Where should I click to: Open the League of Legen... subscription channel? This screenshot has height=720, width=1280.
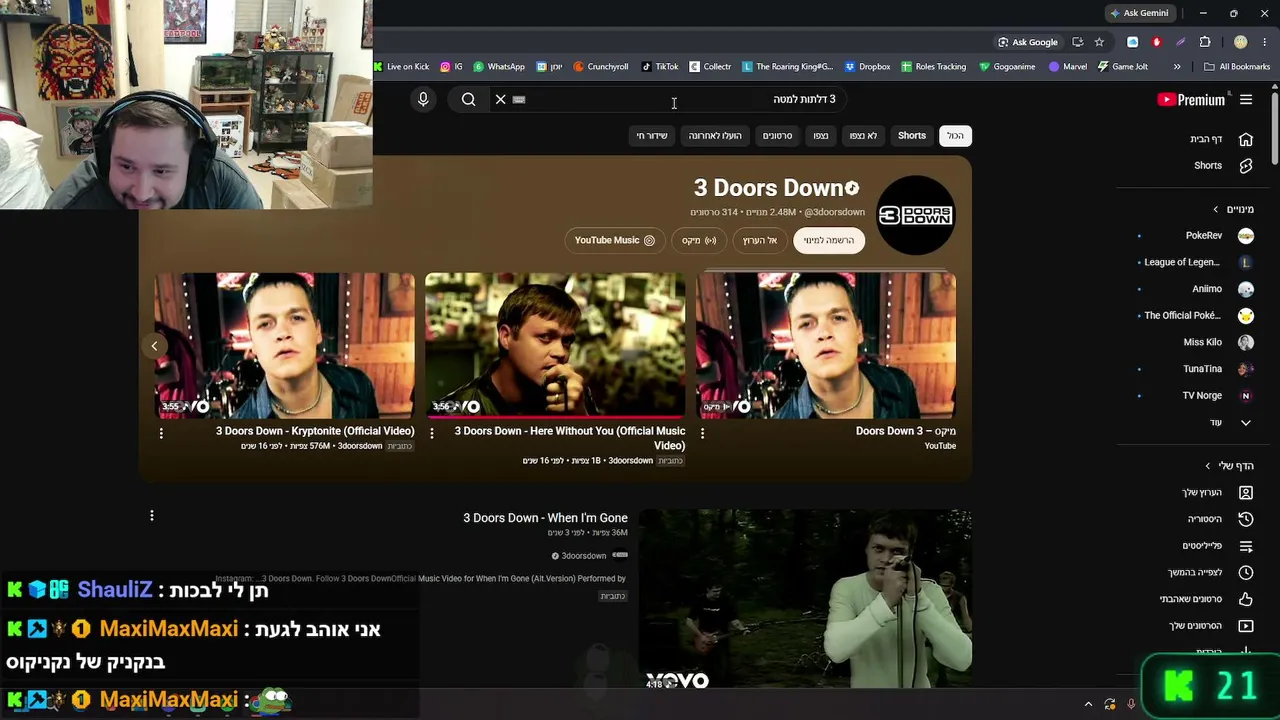coord(1196,262)
